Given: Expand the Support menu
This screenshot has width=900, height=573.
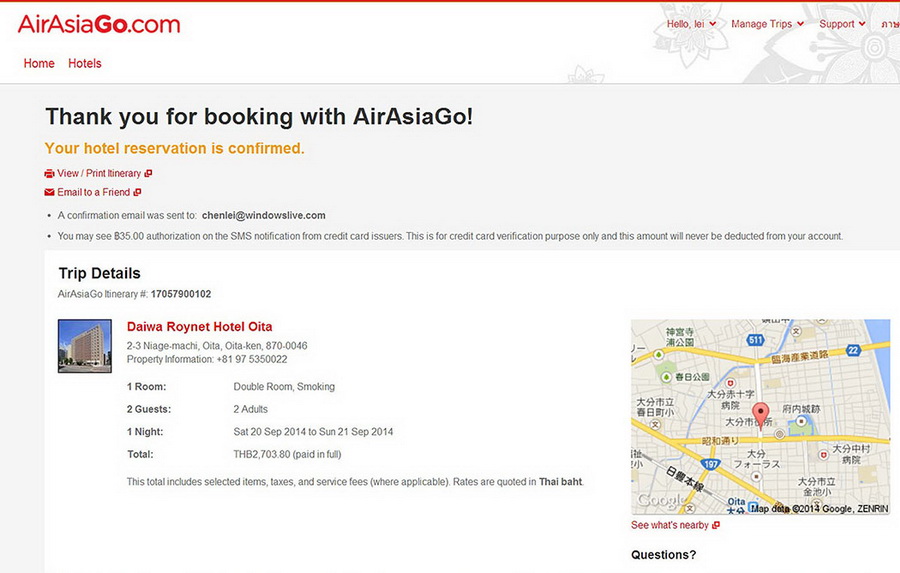Looking at the screenshot, I should tap(842, 24).
